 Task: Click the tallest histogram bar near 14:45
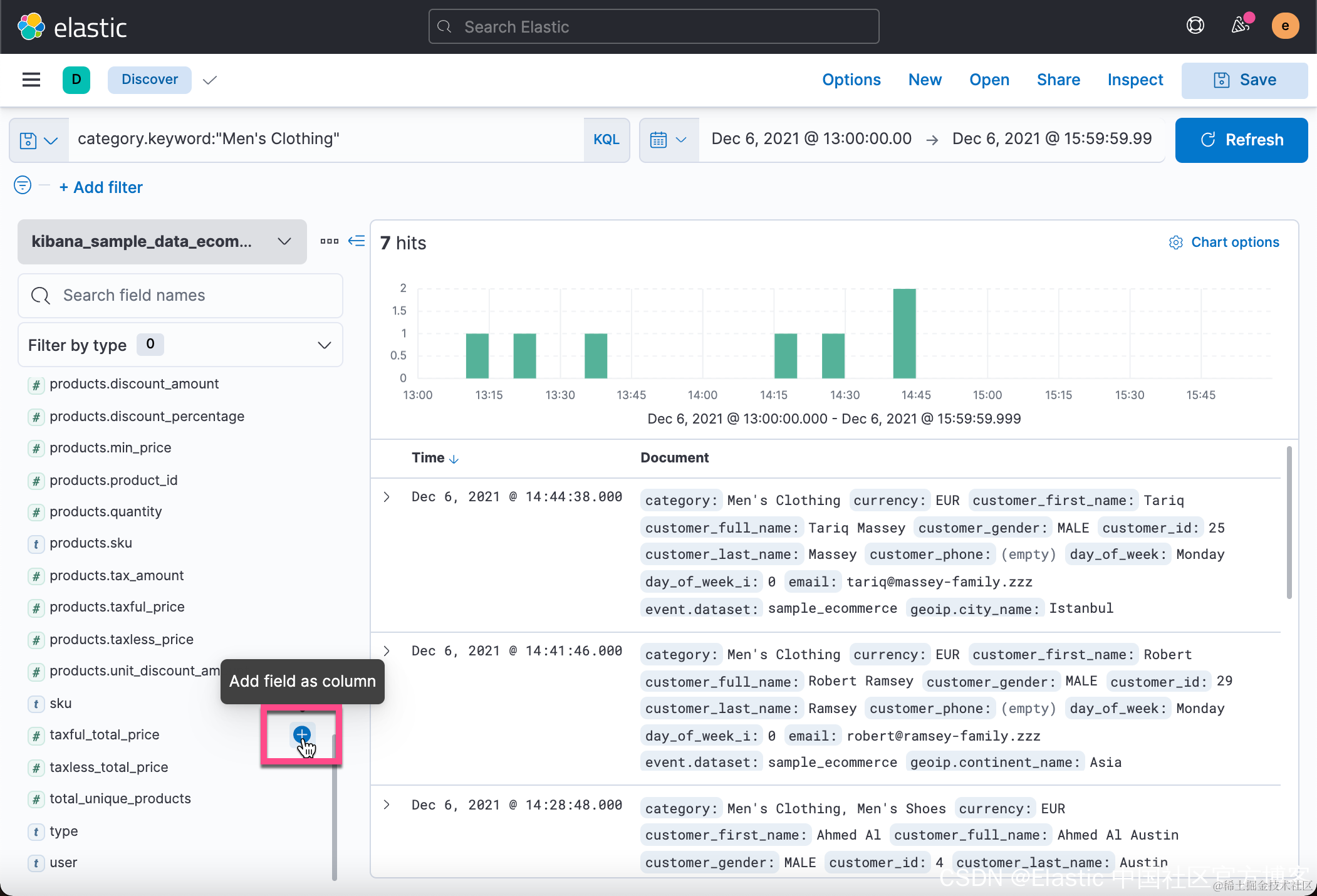(x=903, y=333)
